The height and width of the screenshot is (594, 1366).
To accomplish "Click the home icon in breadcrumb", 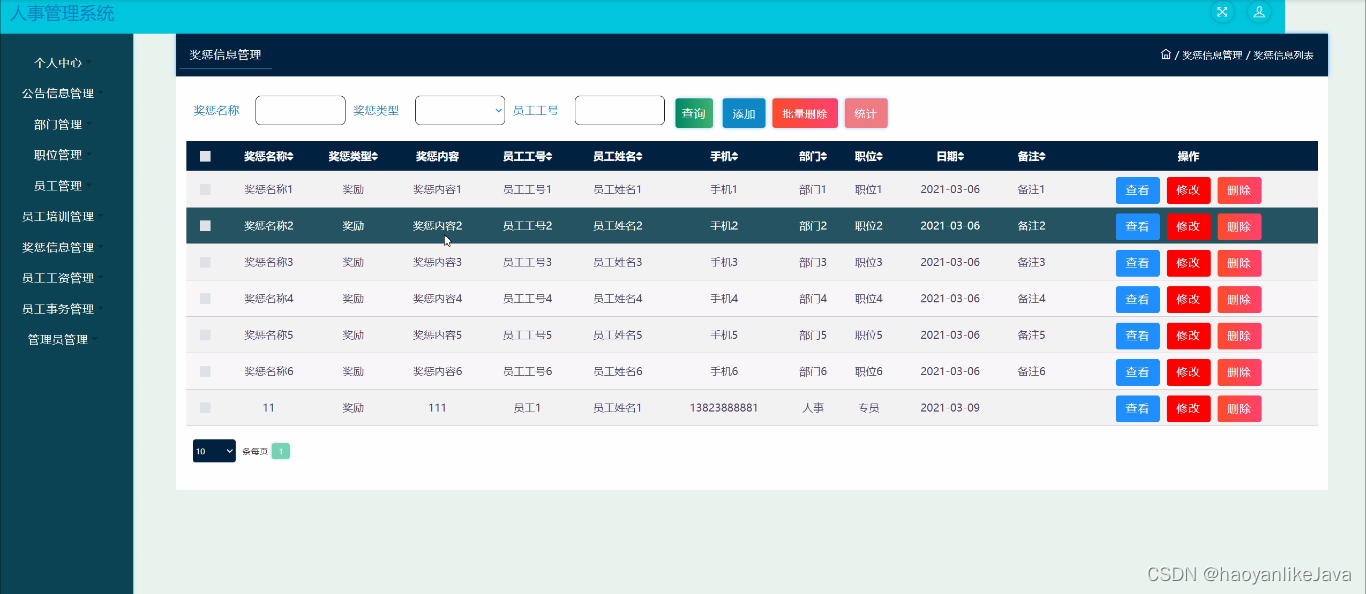I will pos(1166,54).
